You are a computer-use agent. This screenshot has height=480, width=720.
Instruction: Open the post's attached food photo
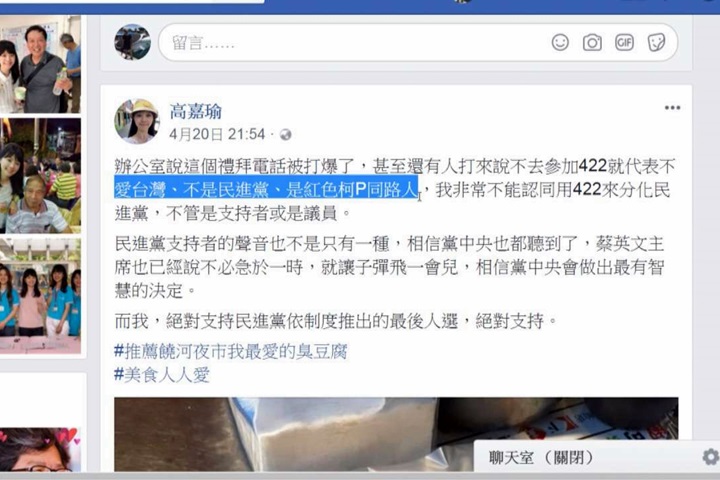point(396,435)
